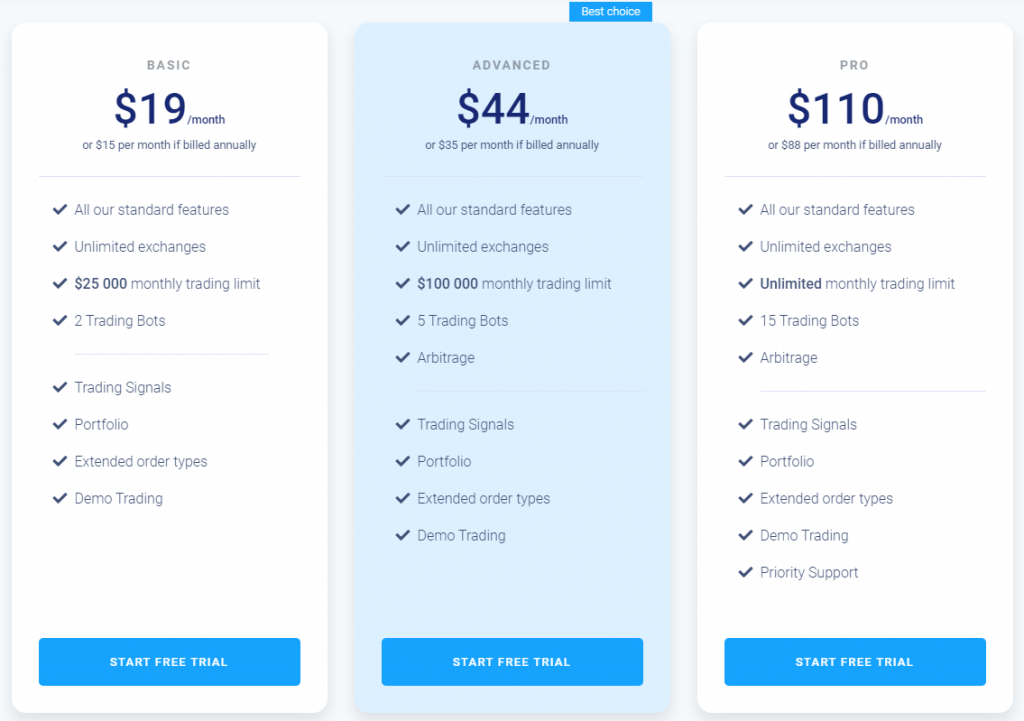The width and height of the screenshot is (1024, 721).
Task: Start free trial for Advanced plan
Action: [x=512, y=662]
